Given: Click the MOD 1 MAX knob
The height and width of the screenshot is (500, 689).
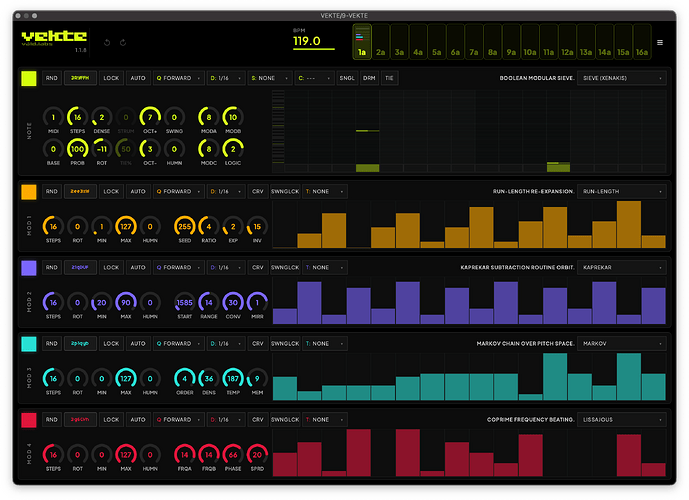Looking at the screenshot, I should (126, 227).
